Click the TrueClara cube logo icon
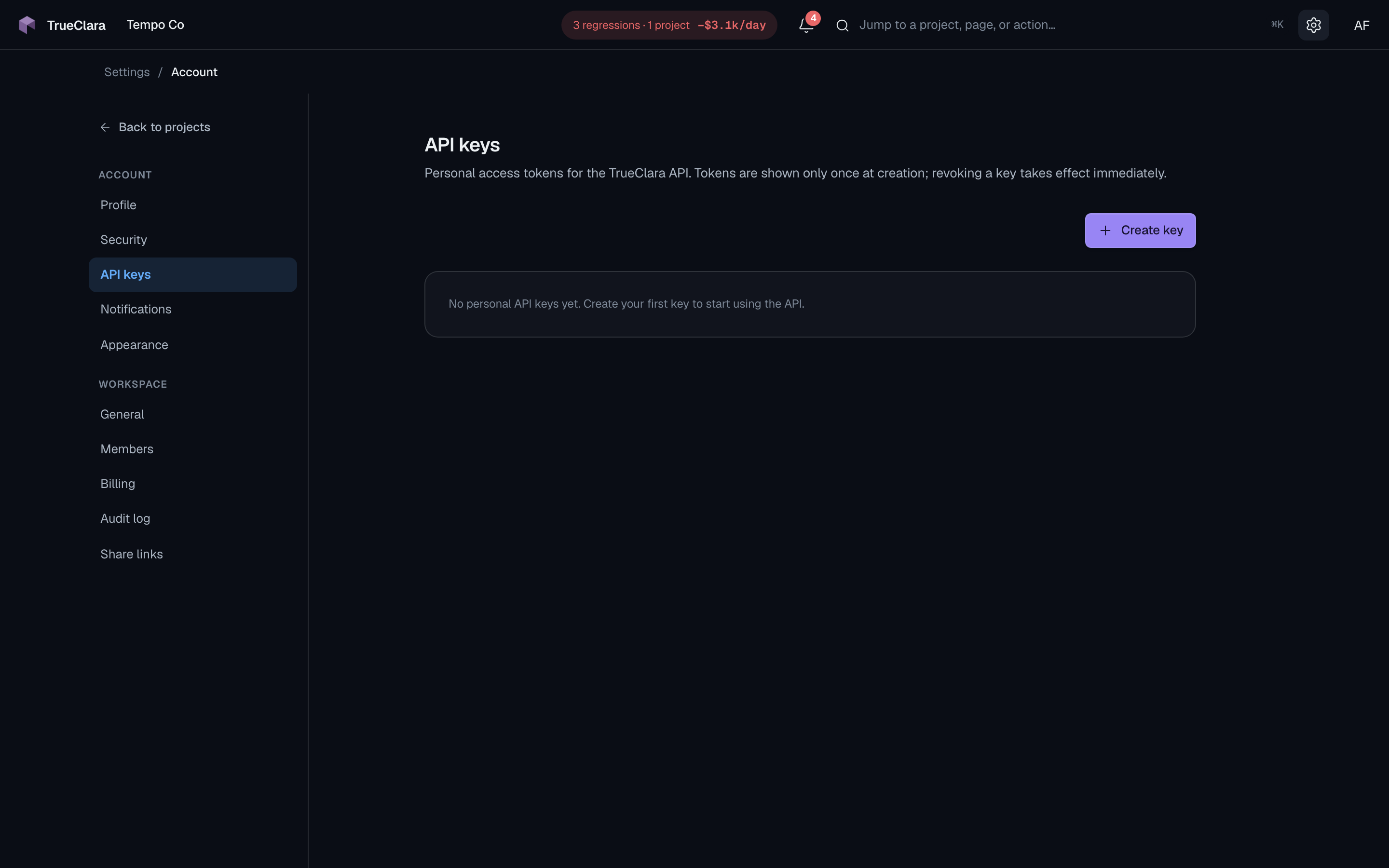Viewport: 1389px width, 868px height. point(27,25)
